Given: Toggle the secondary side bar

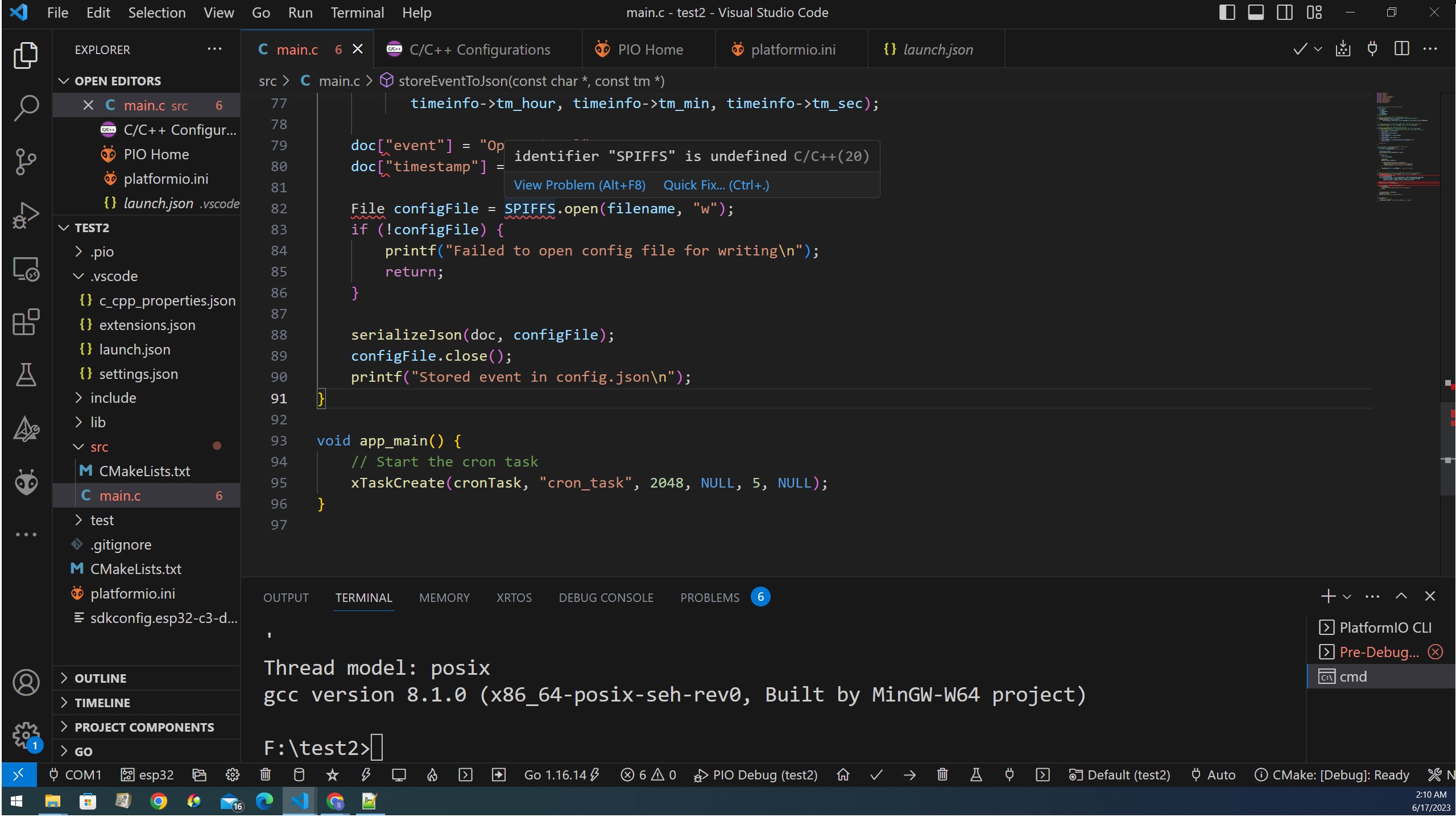Looking at the screenshot, I should point(1284,12).
